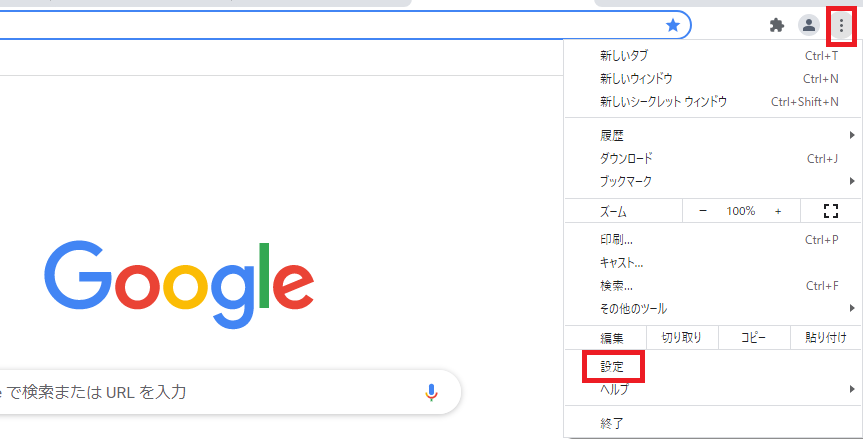
Task: Click the コピー button
Action: tap(753, 337)
